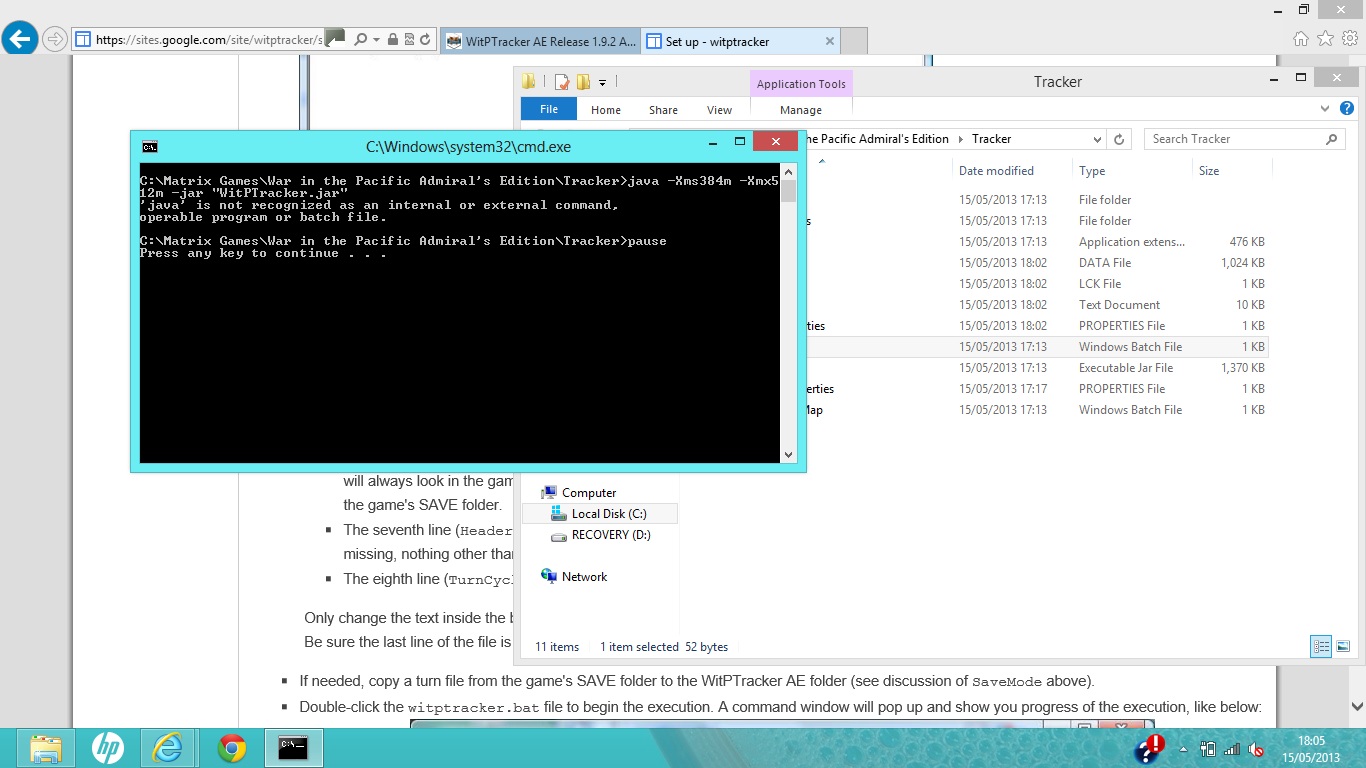Click search magnifier in Search Tracker box

tap(1331, 139)
